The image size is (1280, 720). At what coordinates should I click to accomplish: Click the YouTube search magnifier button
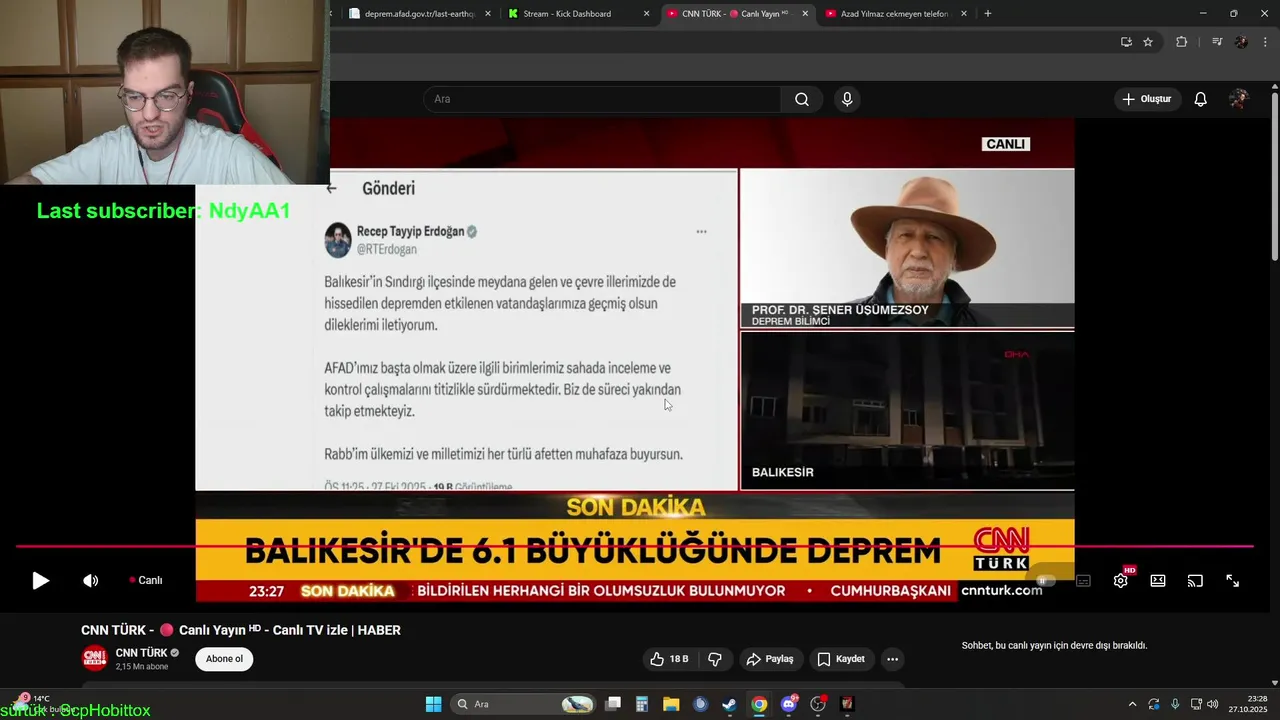[x=802, y=99]
